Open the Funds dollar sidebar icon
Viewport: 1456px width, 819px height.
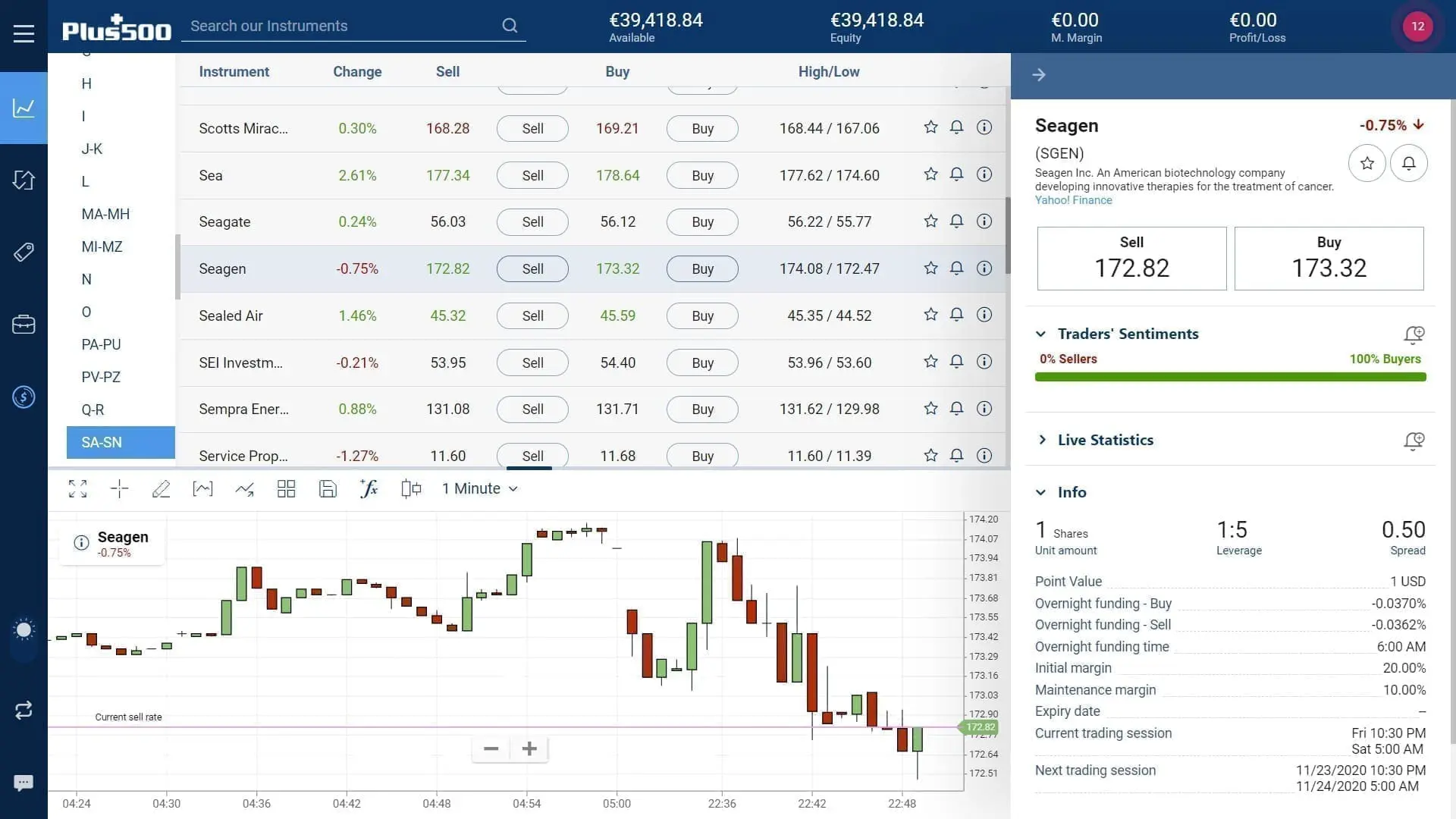pyautogui.click(x=24, y=397)
